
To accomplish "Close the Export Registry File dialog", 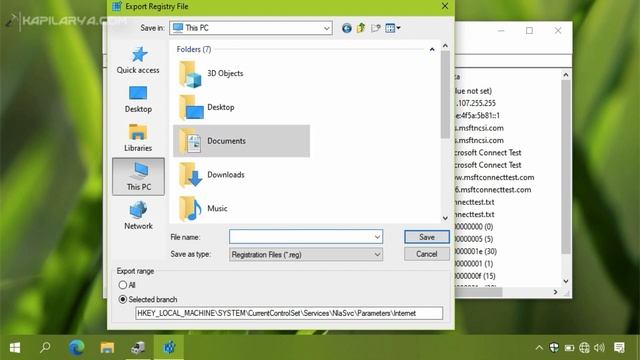I will pyautogui.click(x=445, y=6).
